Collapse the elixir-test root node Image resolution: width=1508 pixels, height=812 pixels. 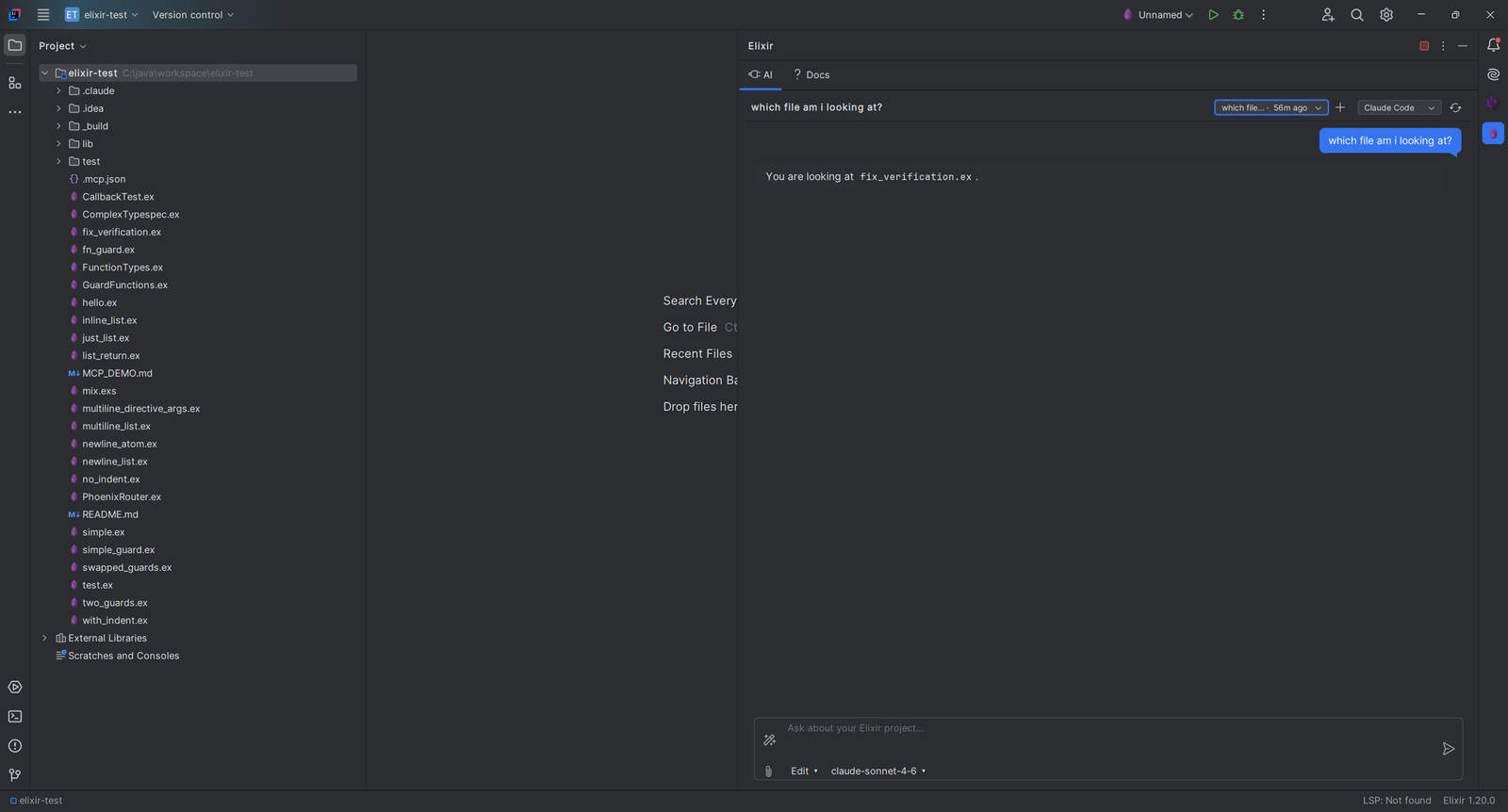pos(44,73)
